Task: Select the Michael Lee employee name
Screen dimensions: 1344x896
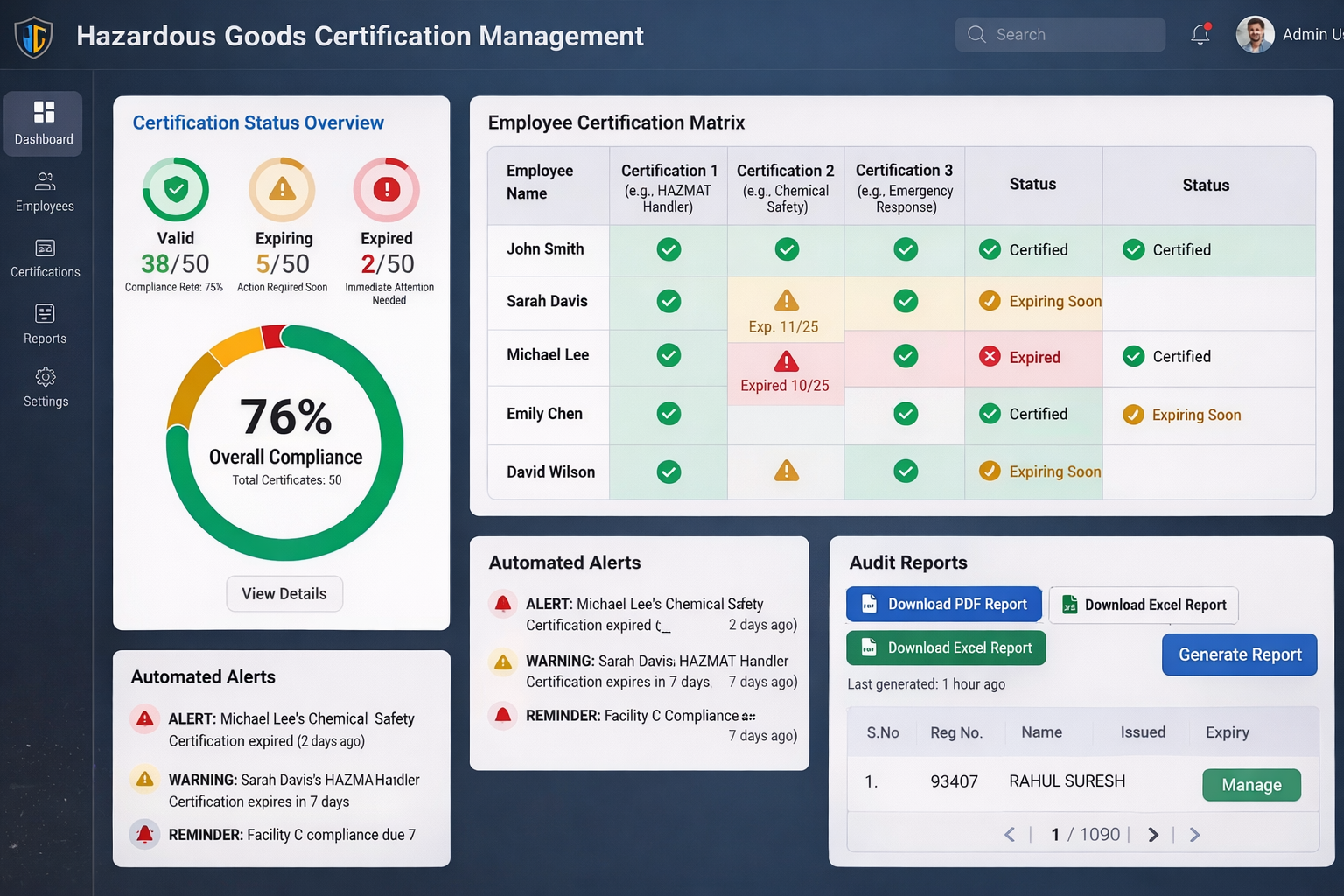Action: (x=548, y=355)
